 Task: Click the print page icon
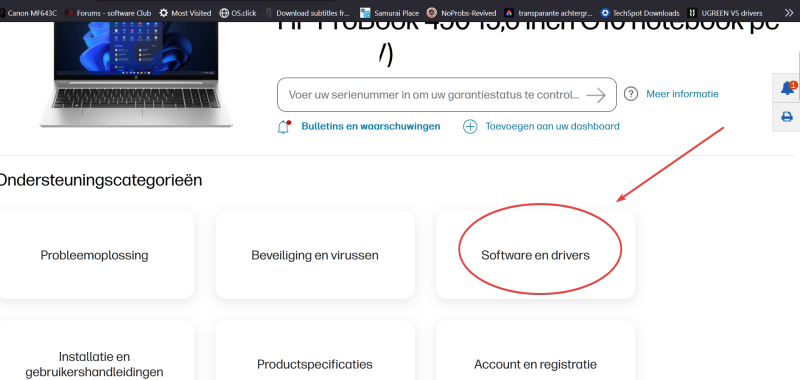[x=787, y=117]
